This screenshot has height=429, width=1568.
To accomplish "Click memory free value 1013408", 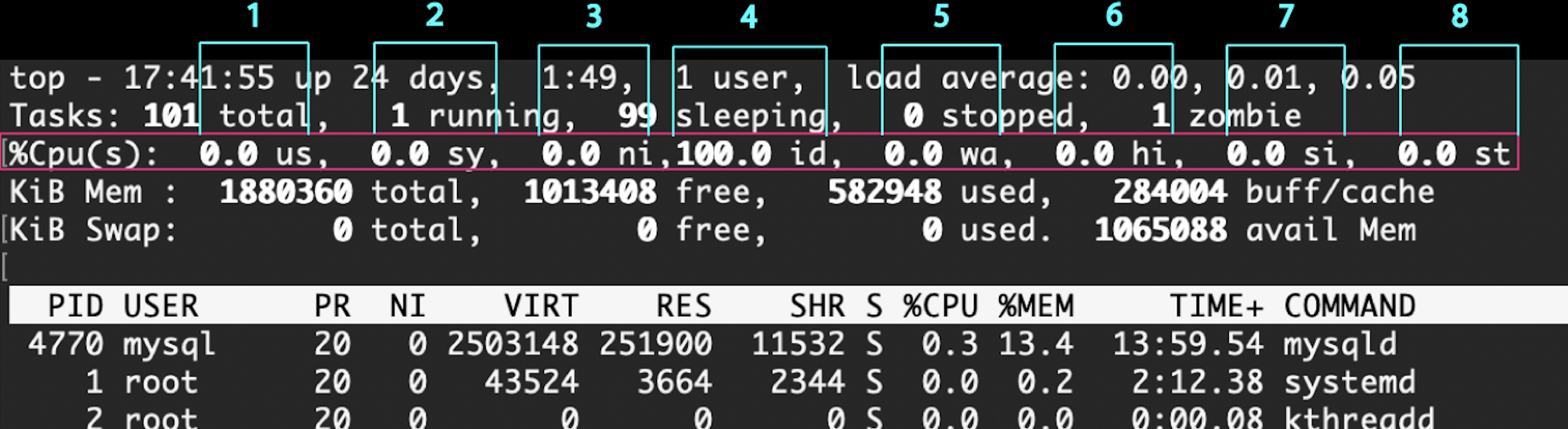I will coord(590,193).
